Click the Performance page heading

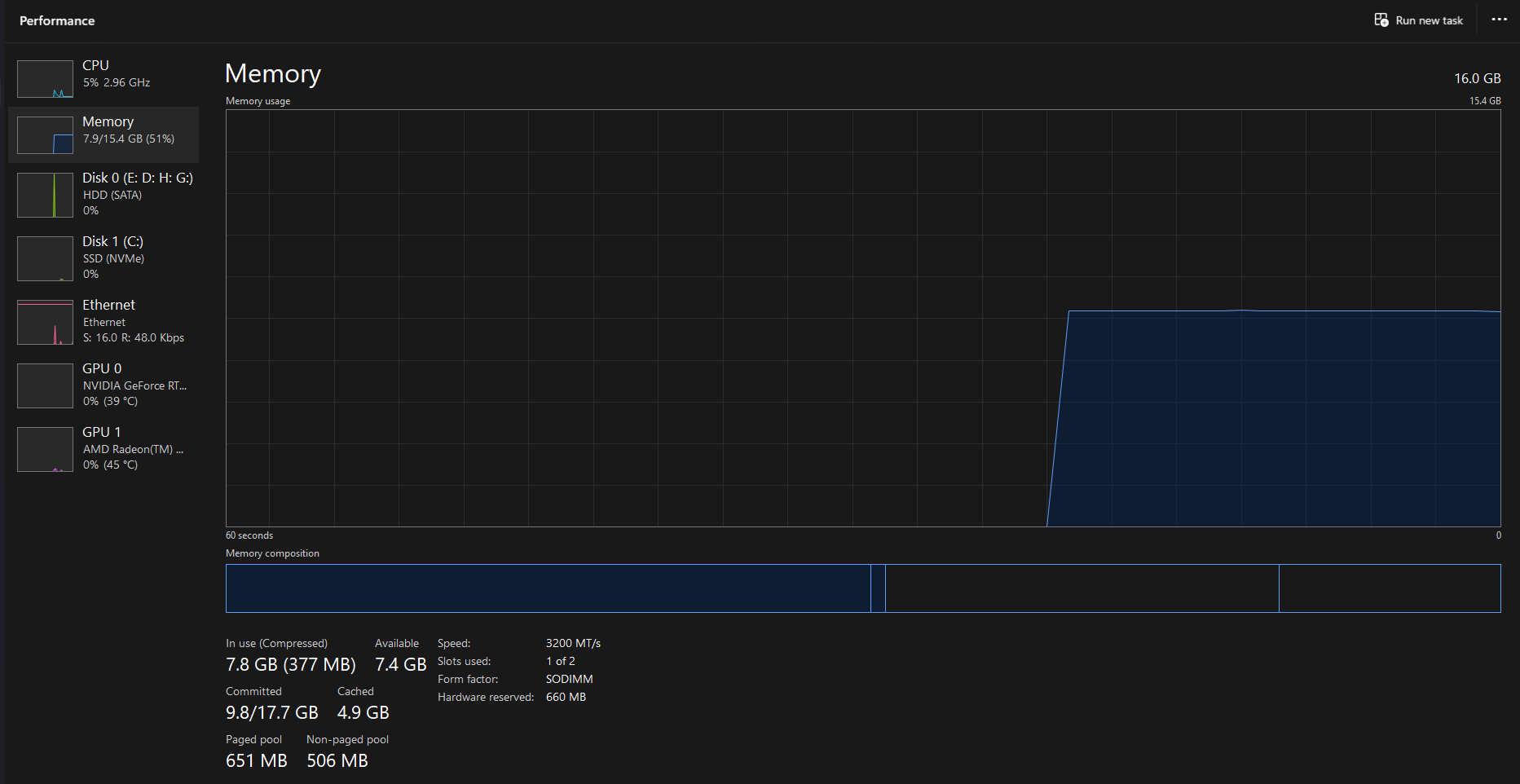point(57,20)
